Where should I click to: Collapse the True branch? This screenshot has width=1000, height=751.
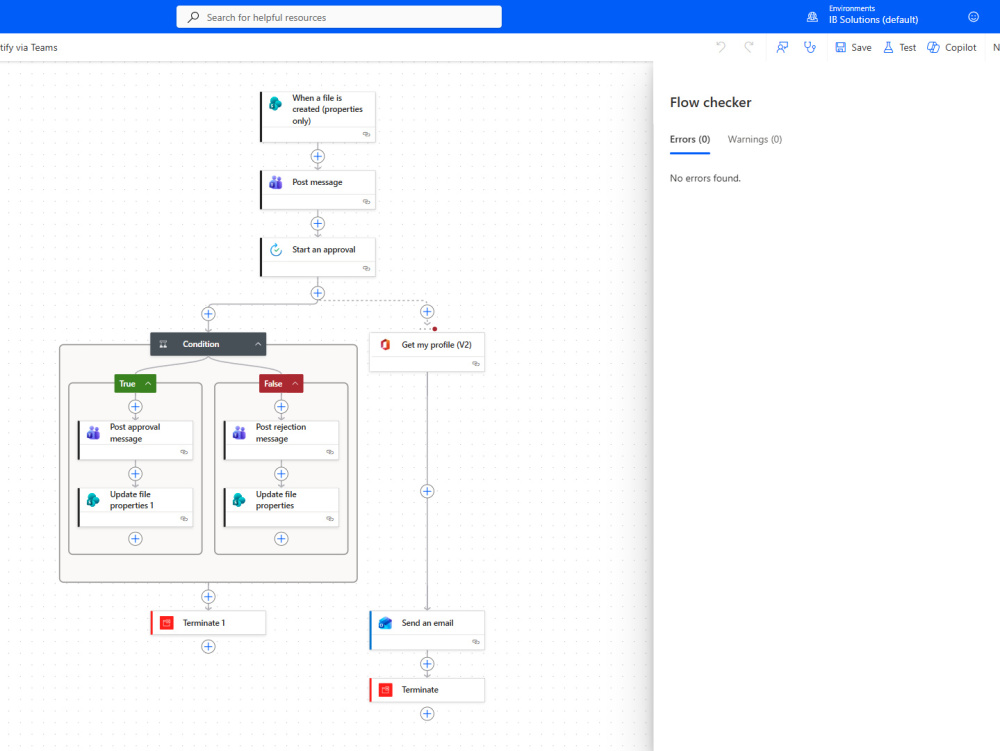(x=148, y=384)
